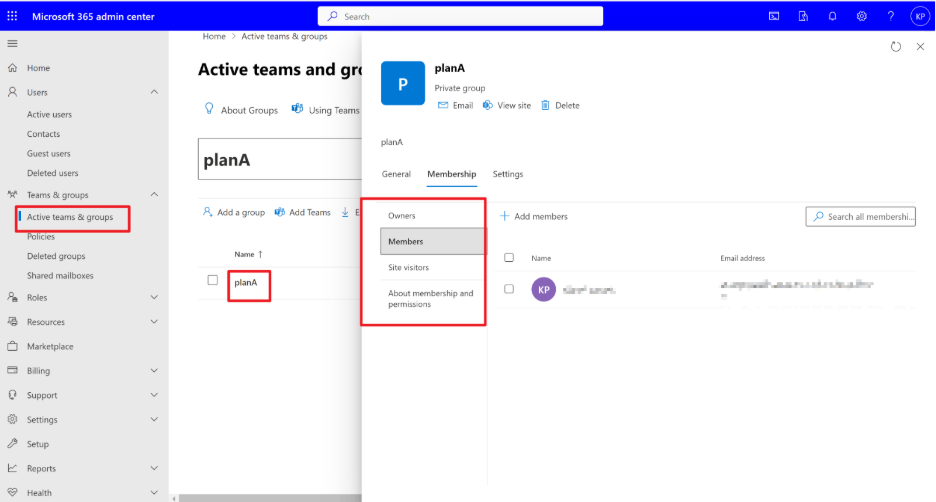
Task: Switch to the General tab
Action: tap(396, 174)
